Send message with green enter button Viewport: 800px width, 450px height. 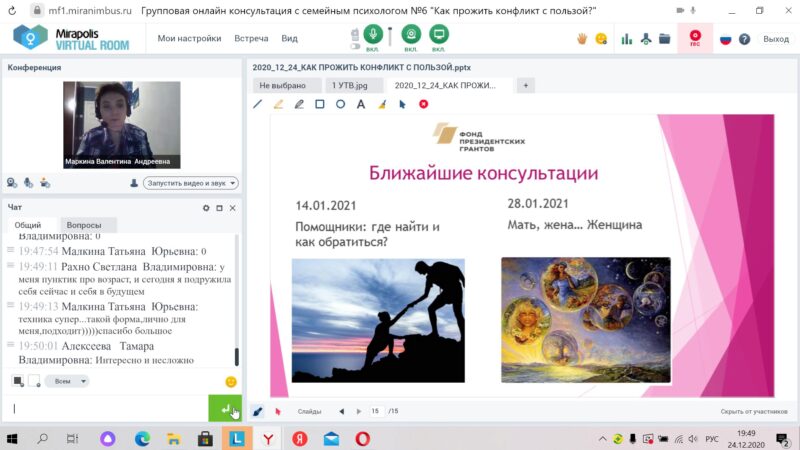(x=225, y=408)
